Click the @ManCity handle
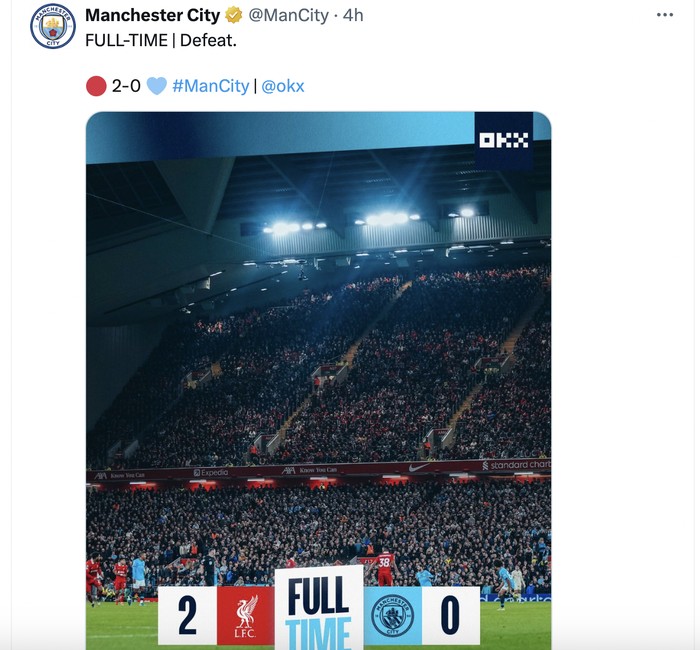 tap(288, 15)
